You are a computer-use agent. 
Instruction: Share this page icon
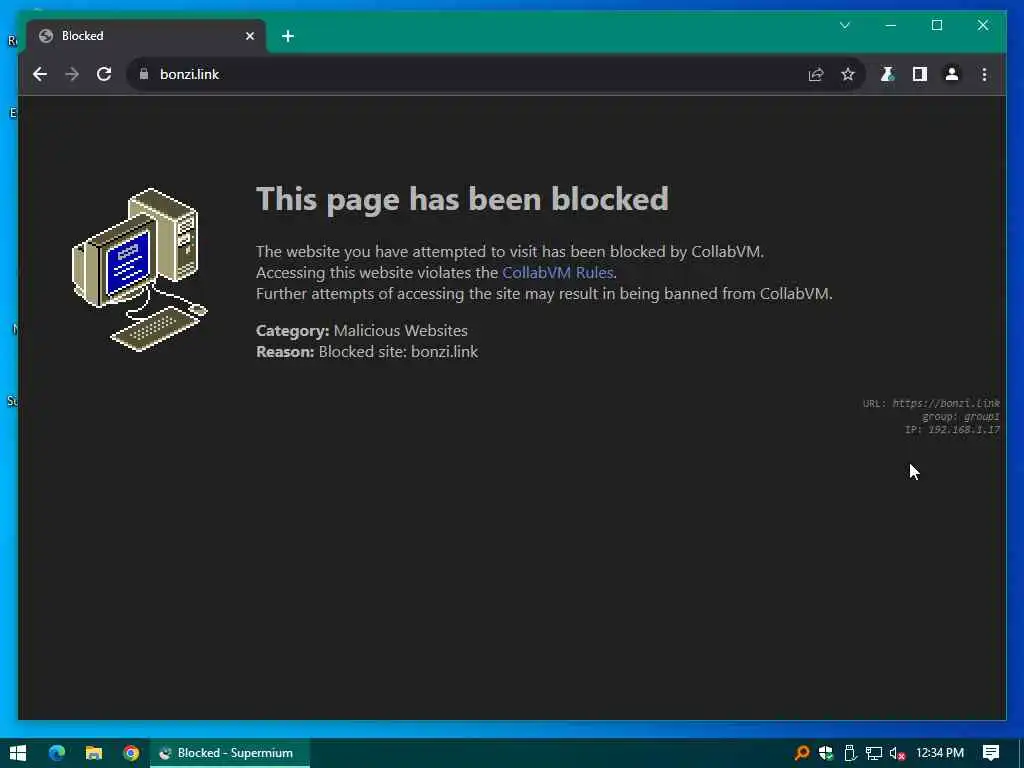point(816,74)
